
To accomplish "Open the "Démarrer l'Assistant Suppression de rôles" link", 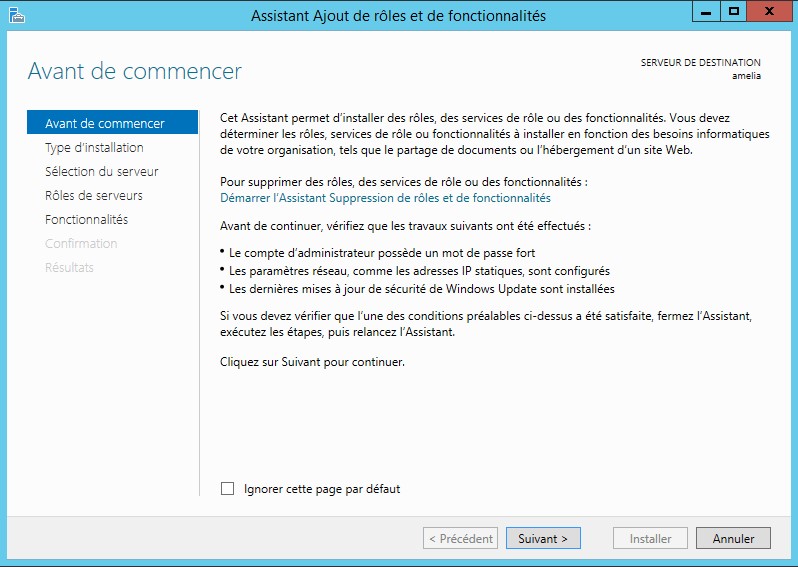I will (385, 198).
